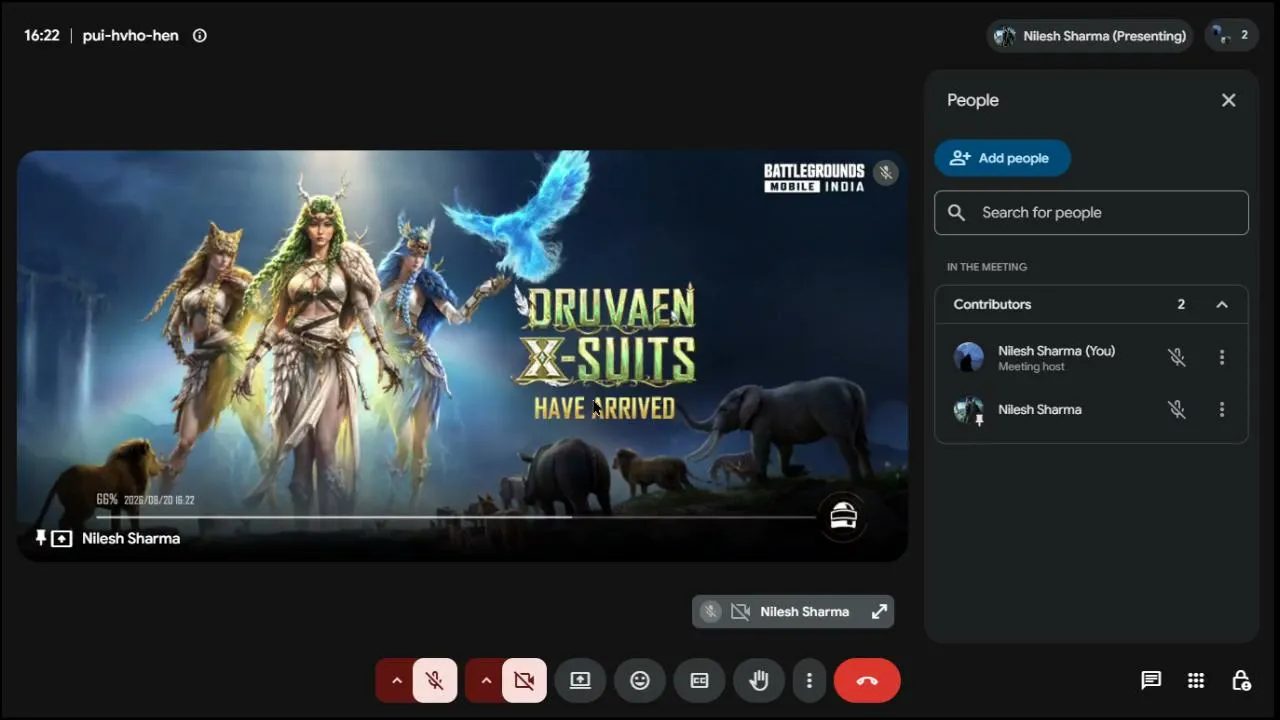Leave the call with red hang-up button
1280x720 pixels.
pyautogui.click(x=867, y=681)
